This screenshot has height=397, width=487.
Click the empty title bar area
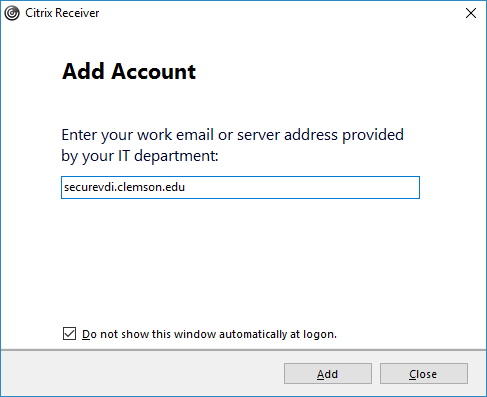point(280,13)
